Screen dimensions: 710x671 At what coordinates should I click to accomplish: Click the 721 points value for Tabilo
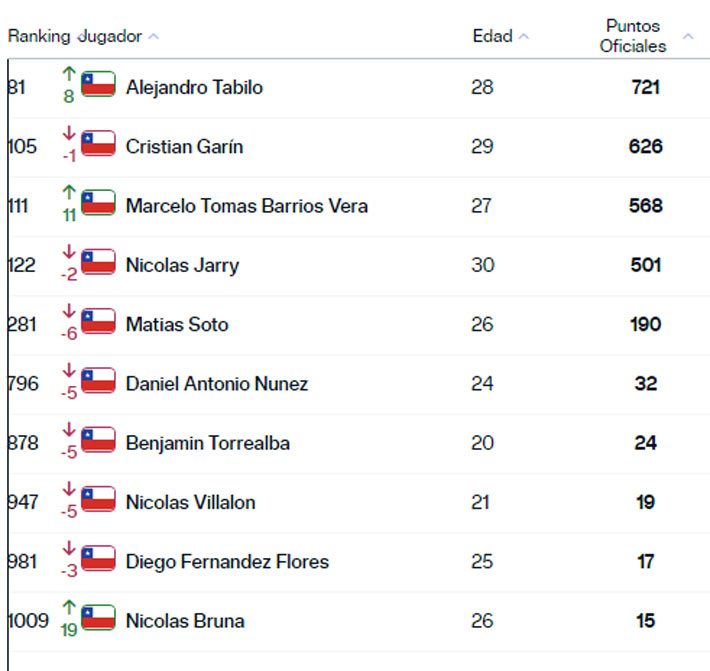tap(645, 87)
